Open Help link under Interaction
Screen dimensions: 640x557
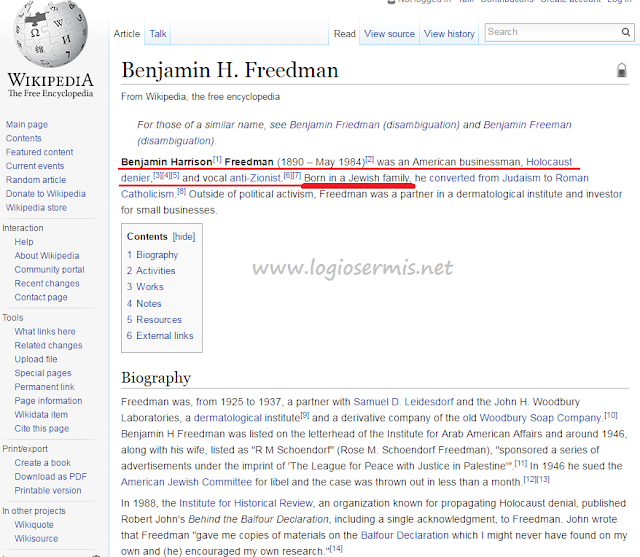[x=24, y=242]
